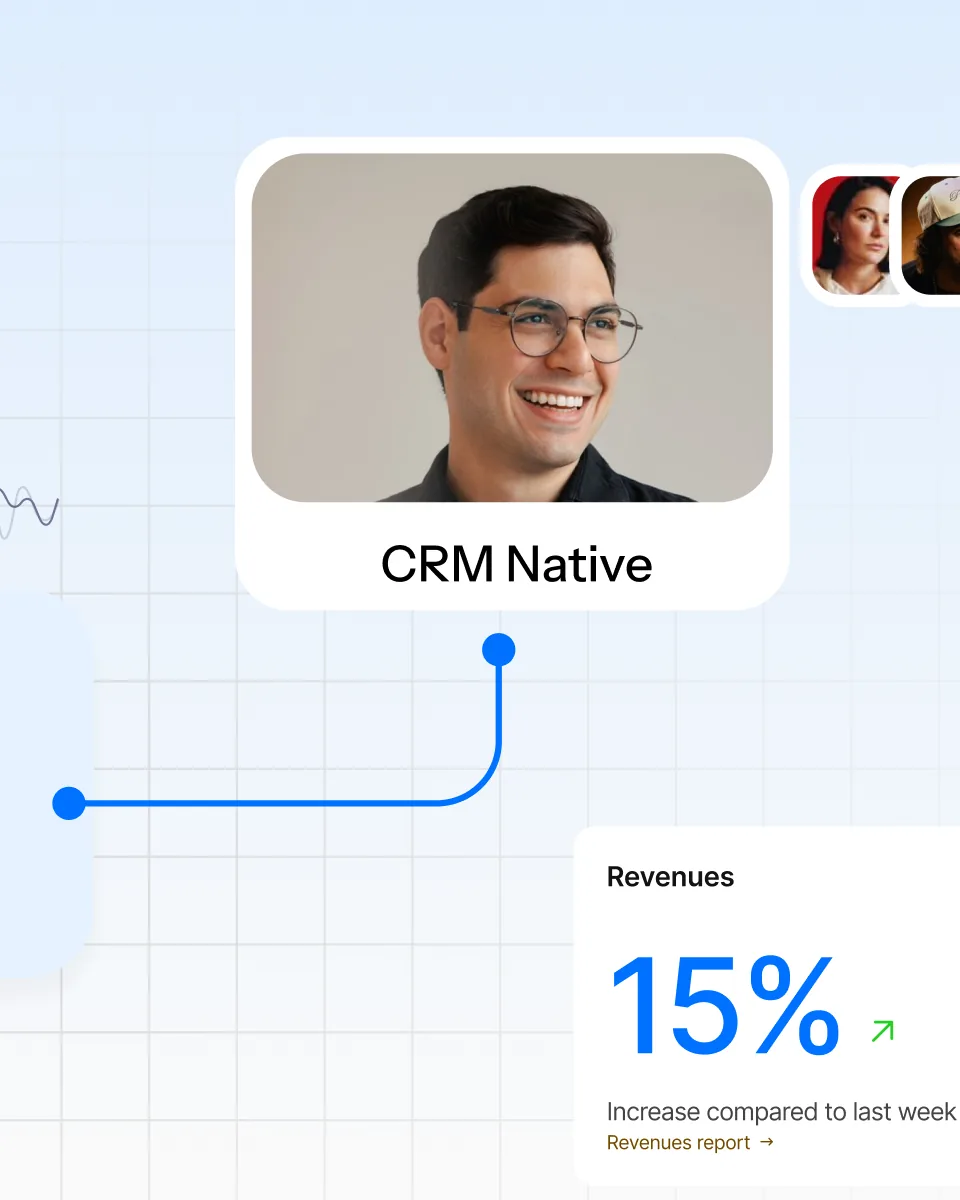960x1200 pixels.
Task: Click the blue connector dot under CRM Native
Action: pyautogui.click(x=498, y=650)
